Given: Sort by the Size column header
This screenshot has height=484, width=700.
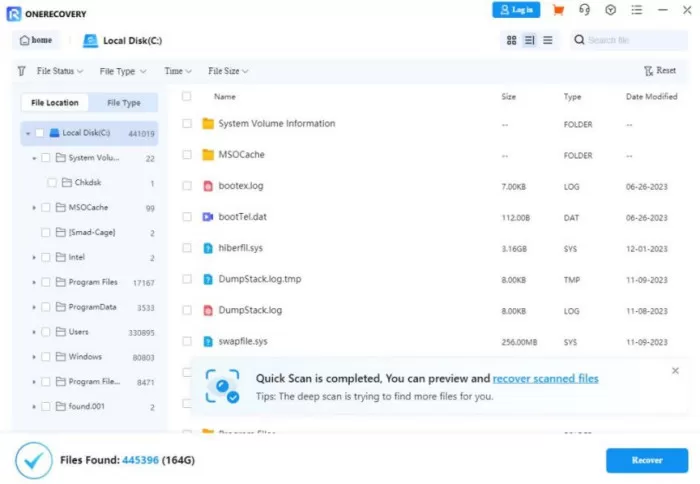Looking at the screenshot, I should tap(508, 96).
